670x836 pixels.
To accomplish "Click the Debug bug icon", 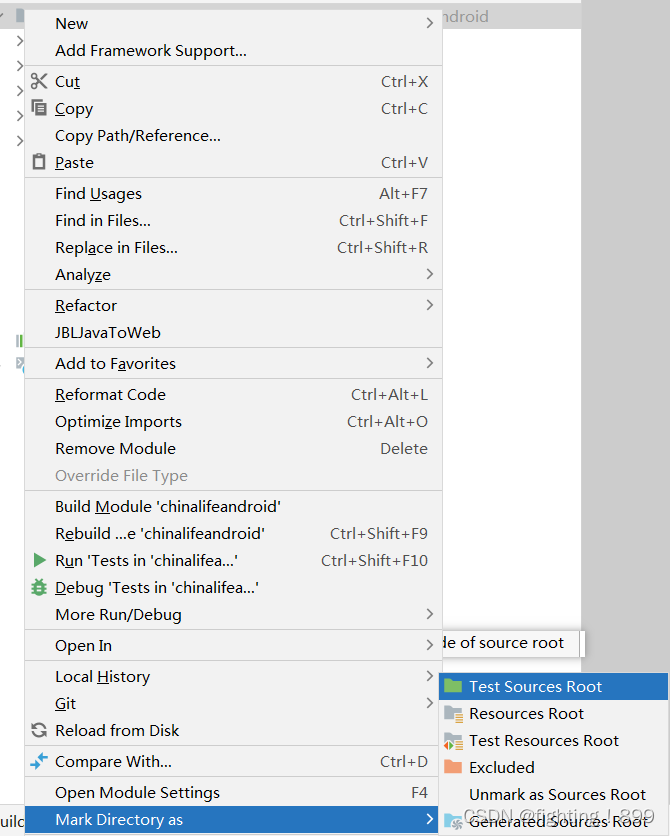I will pyautogui.click(x=39, y=588).
